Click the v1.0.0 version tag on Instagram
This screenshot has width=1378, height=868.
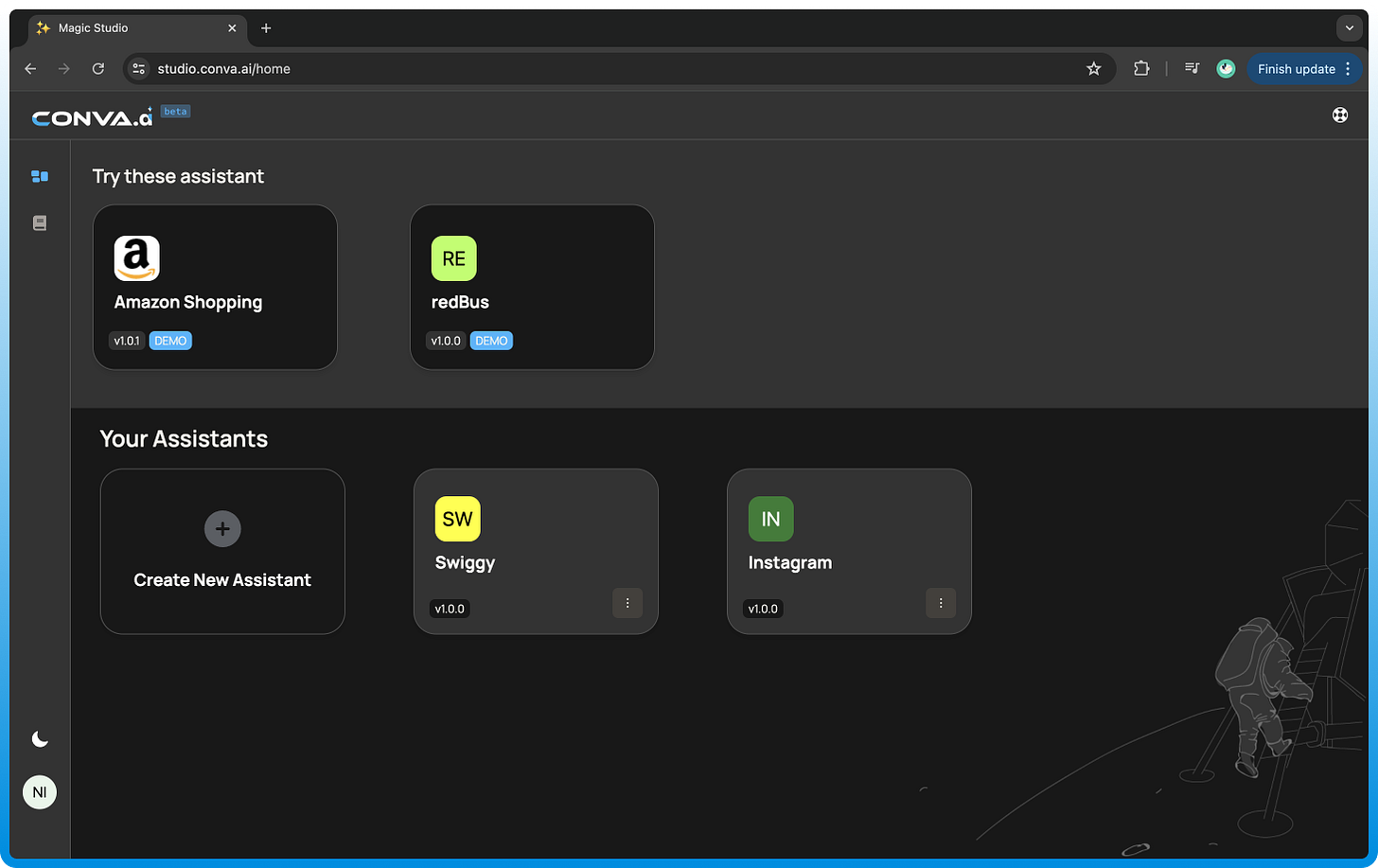click(x=763, y=609)
